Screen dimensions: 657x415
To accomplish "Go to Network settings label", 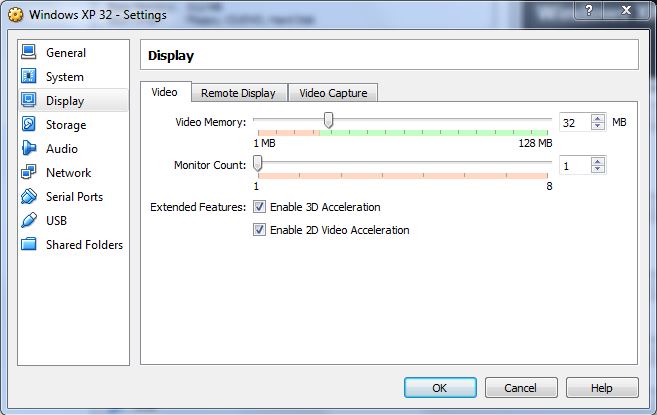I will 68,172.
